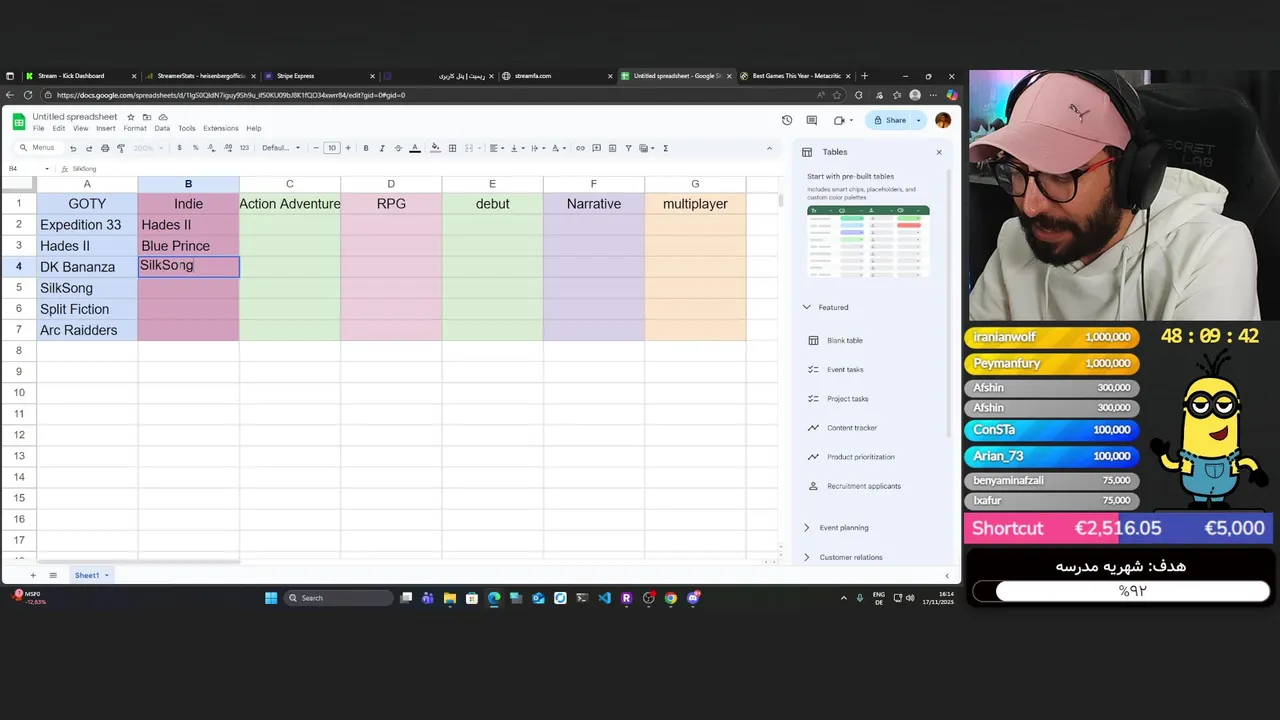Open the Extensions menu
Viewport: 1280px width, 720px height.
click(221, 128)
